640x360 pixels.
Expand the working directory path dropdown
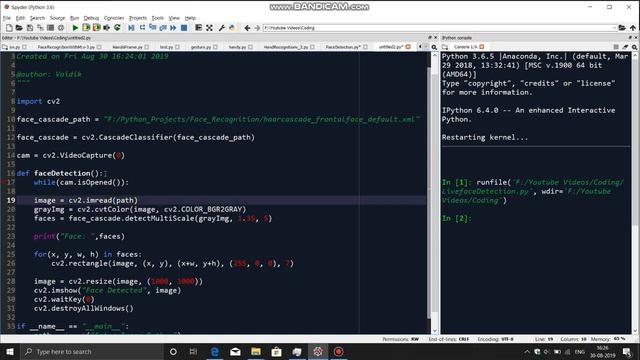click(614, 28)
